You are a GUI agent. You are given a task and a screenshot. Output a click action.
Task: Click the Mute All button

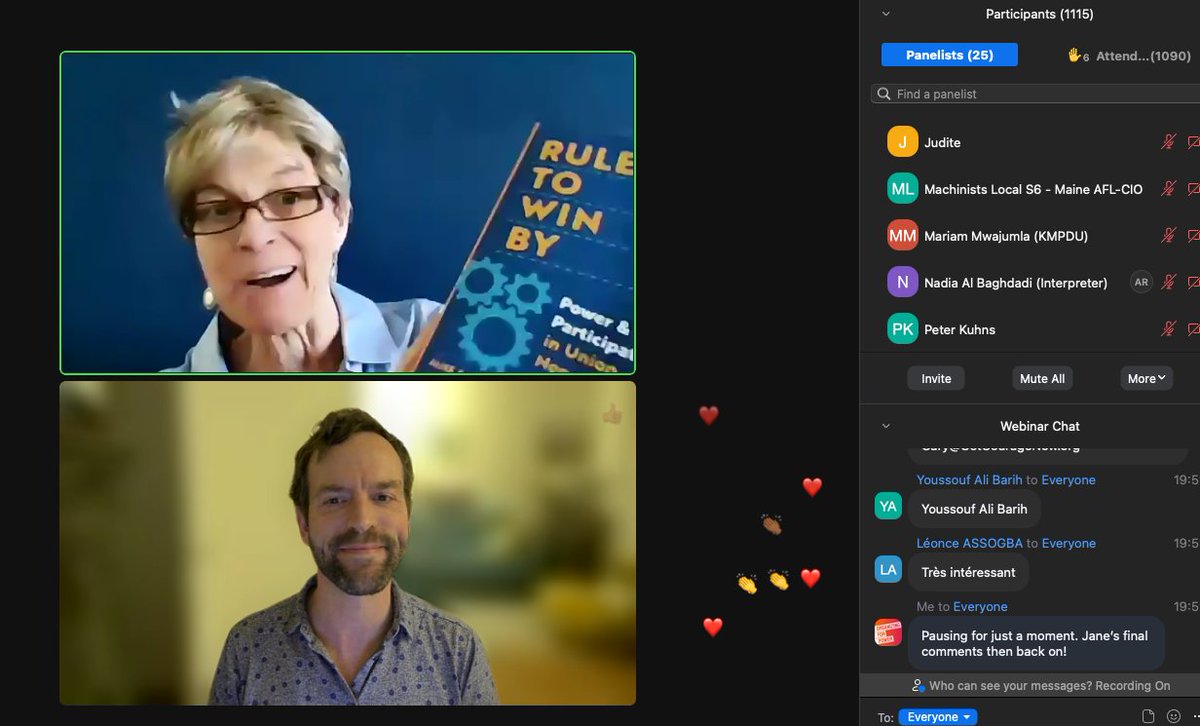(x=1042, y=378)
